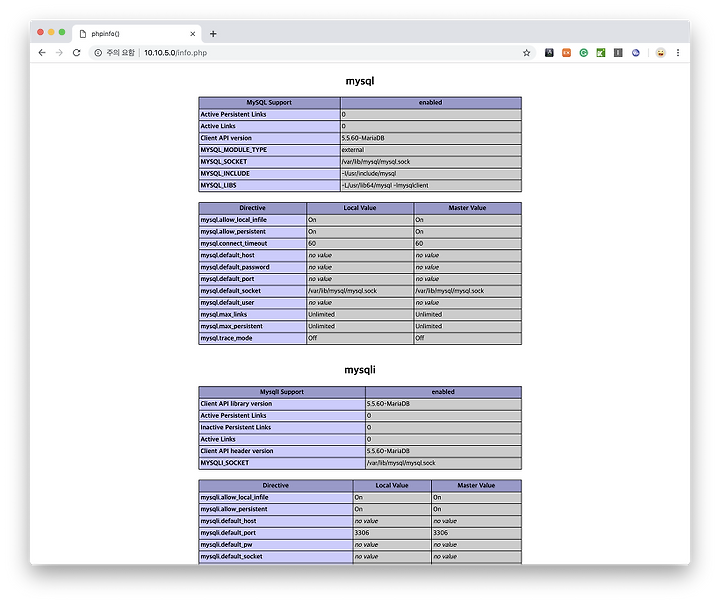Image resolution: width=720 pixels, height=604 pixels.
Task: Close the phpinfo() tab
Action: pos(192,34)
